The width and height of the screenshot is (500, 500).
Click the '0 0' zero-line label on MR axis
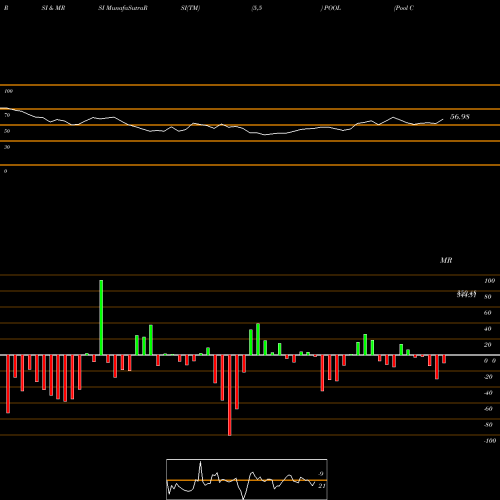(x=490, y=361)
